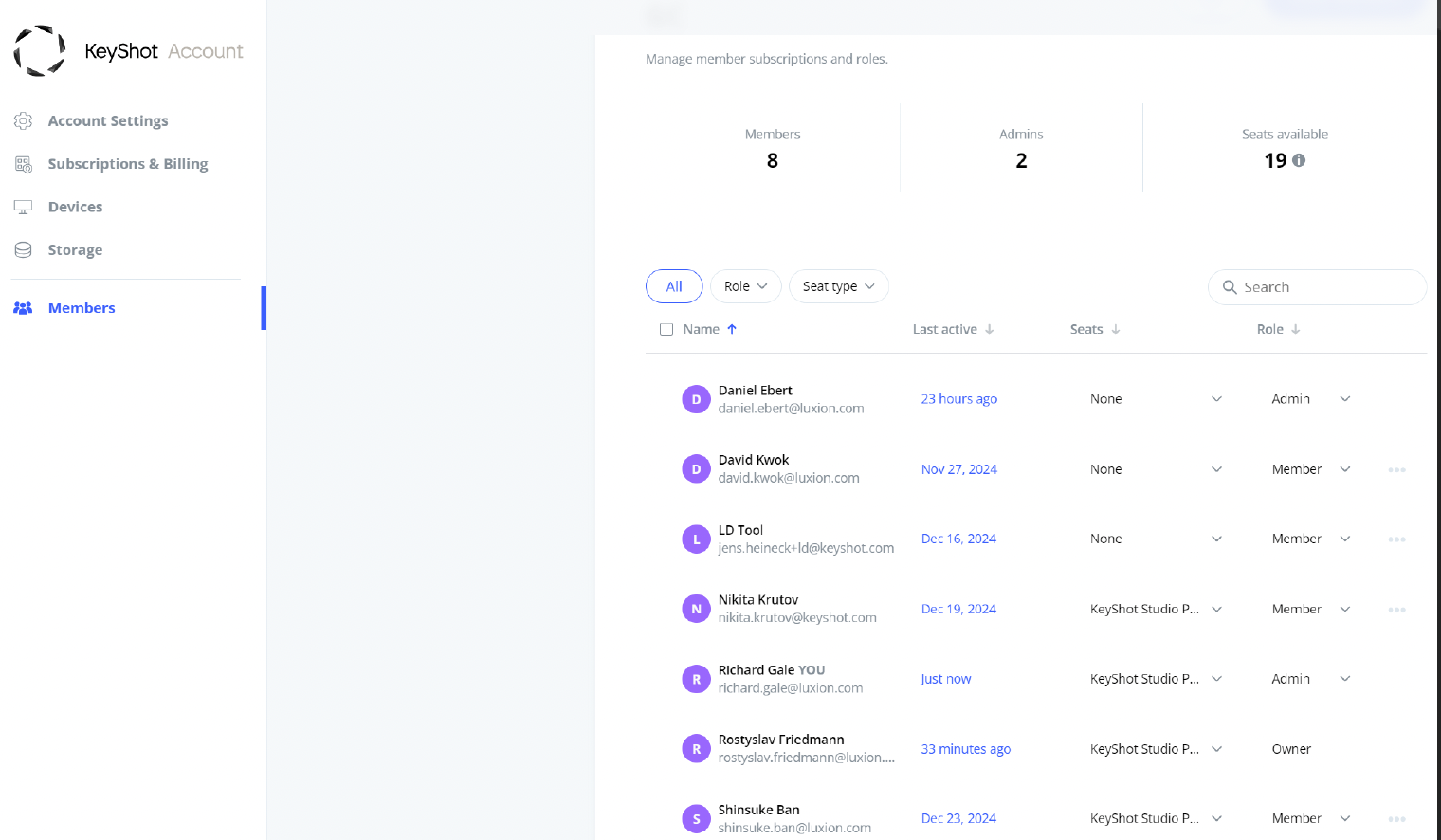Click the Last active column header

point(944,329)
